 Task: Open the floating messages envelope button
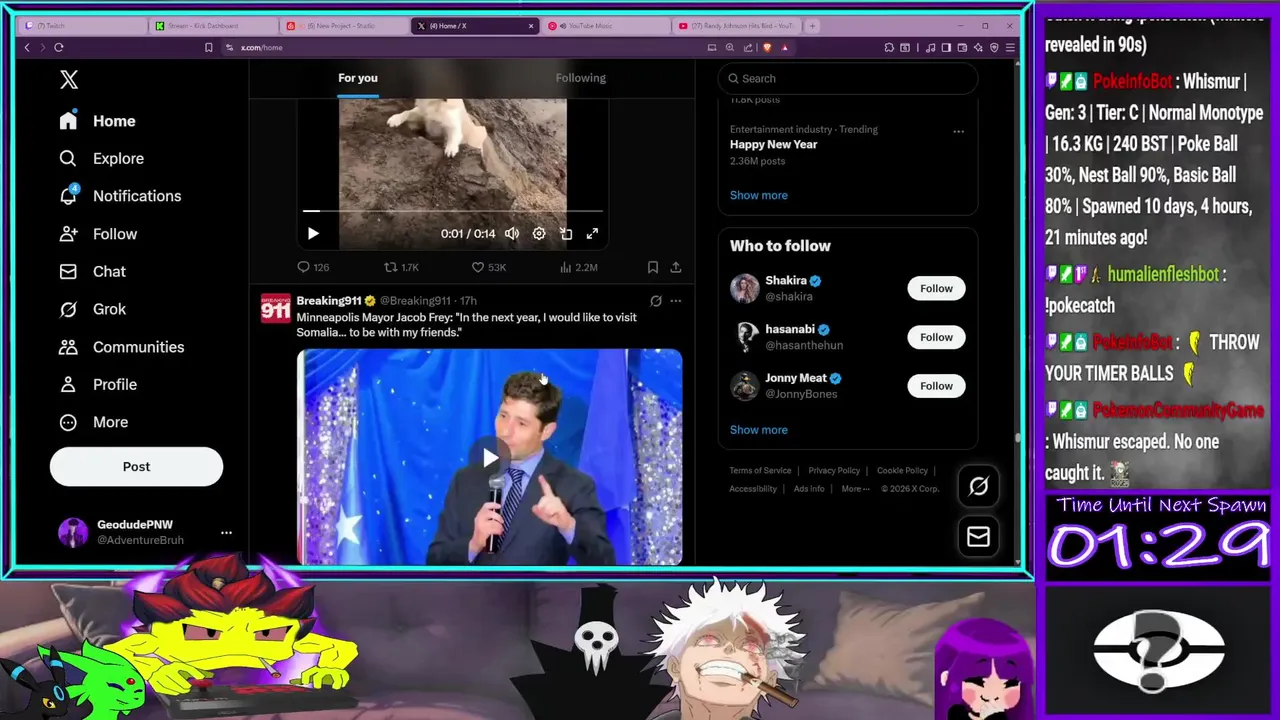pos(978,537)
